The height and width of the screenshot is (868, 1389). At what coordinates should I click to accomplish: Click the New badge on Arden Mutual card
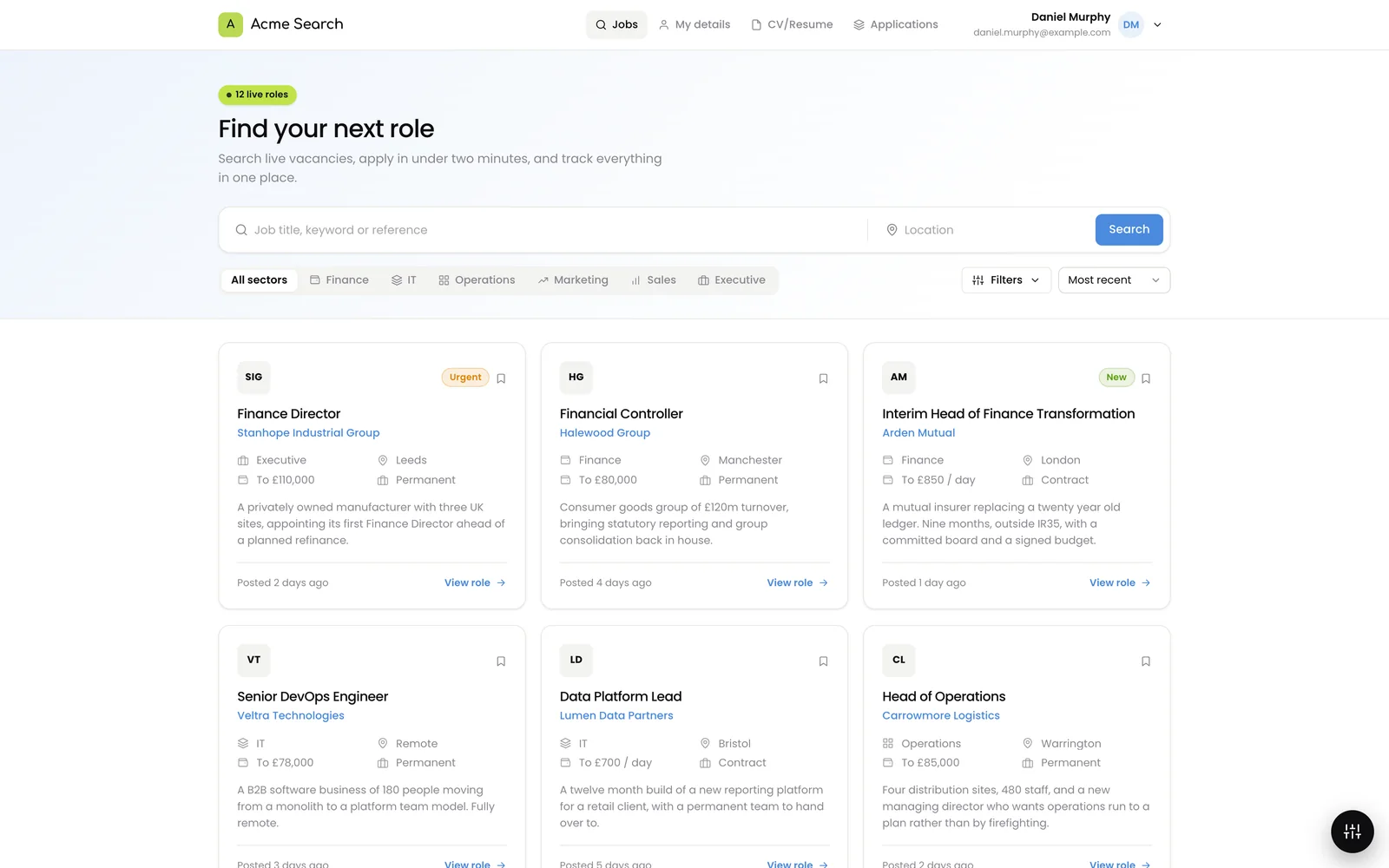coord(1116,378)
